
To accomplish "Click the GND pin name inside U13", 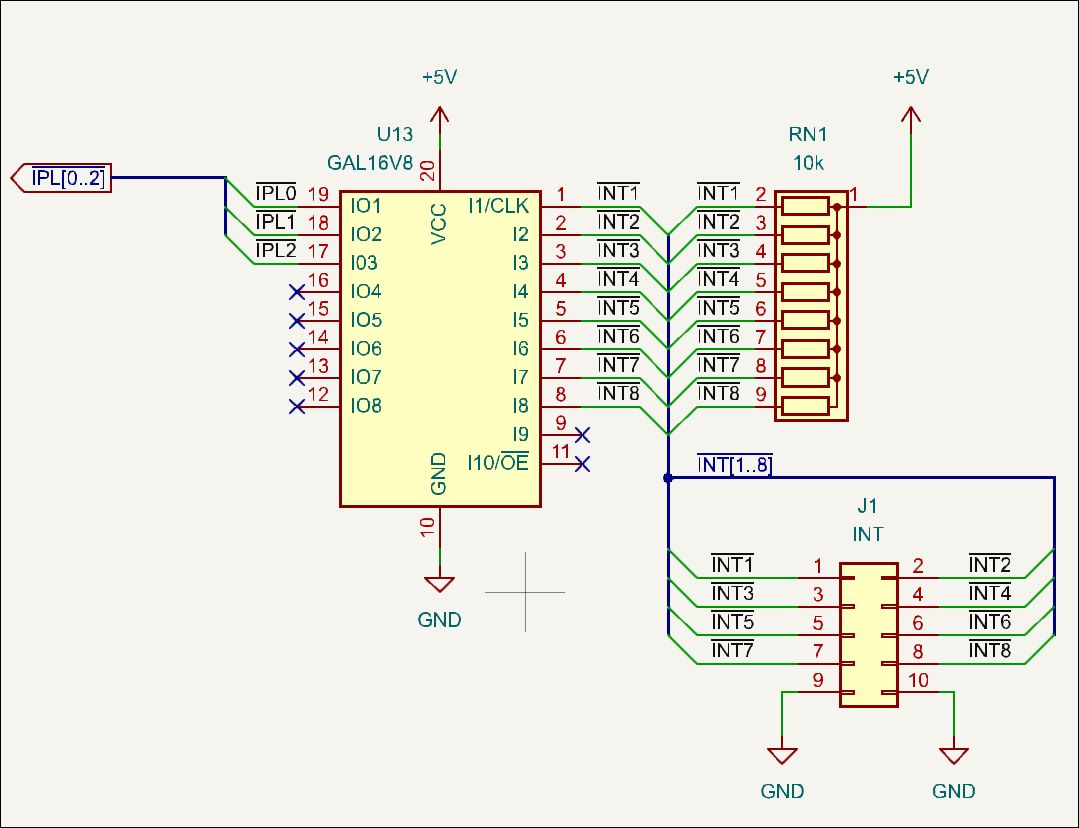I will coord(439,474).
